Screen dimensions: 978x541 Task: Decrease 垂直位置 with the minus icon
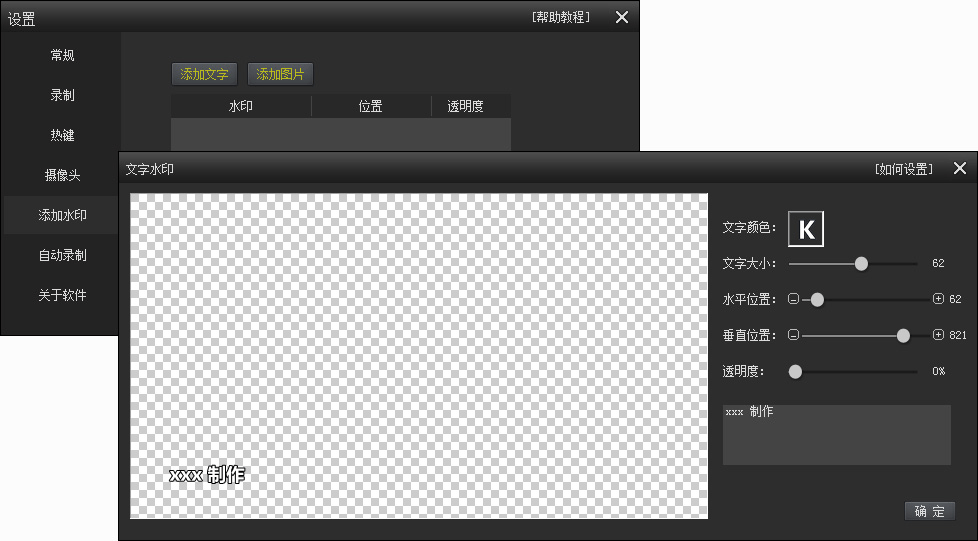[x=793, y=335]
